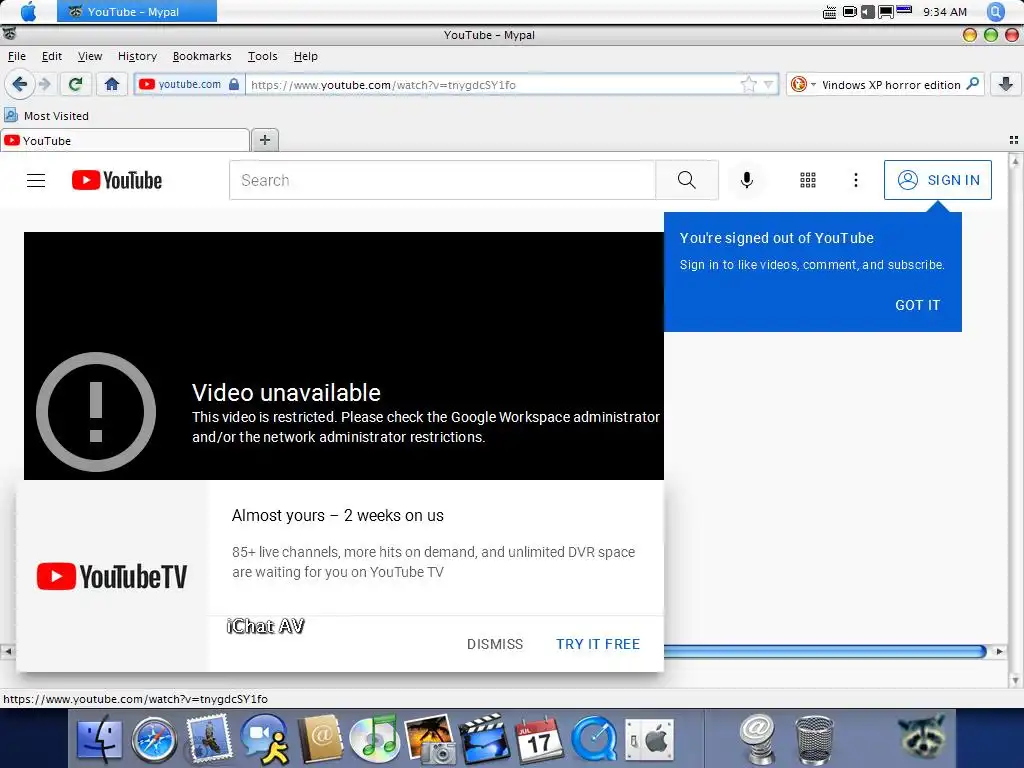The height and width of the screenshot is (768, 1024).
Task: Click the YouTube logo
Action: pyautogui.click(x=117, y=180)
